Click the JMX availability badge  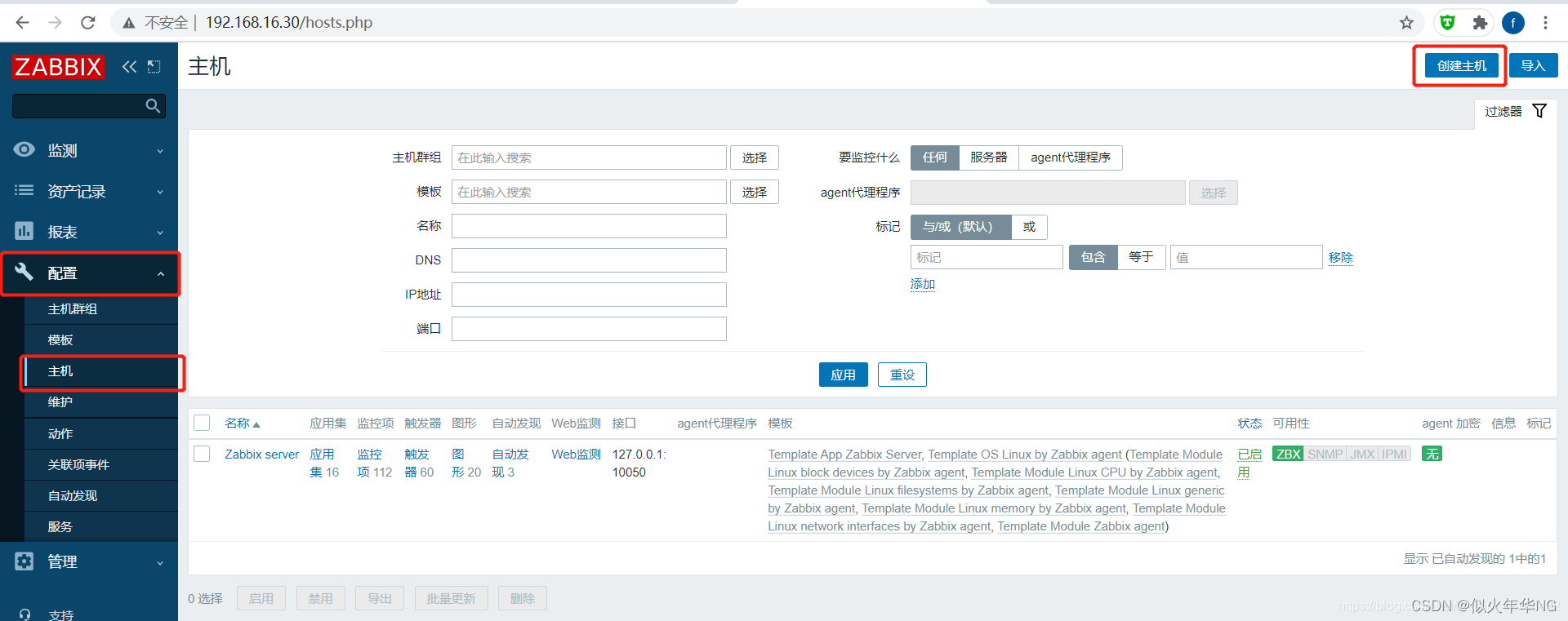pyautogui.click(x=1362, y=454)
